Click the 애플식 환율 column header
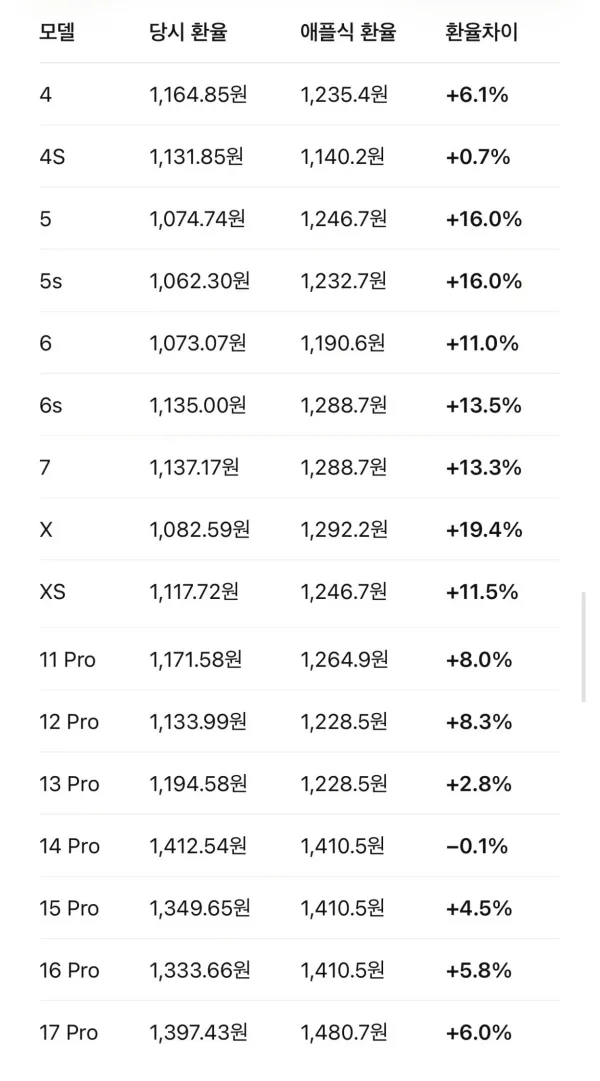This screenshot has width=600, height=1081. (x=348, y=32)
